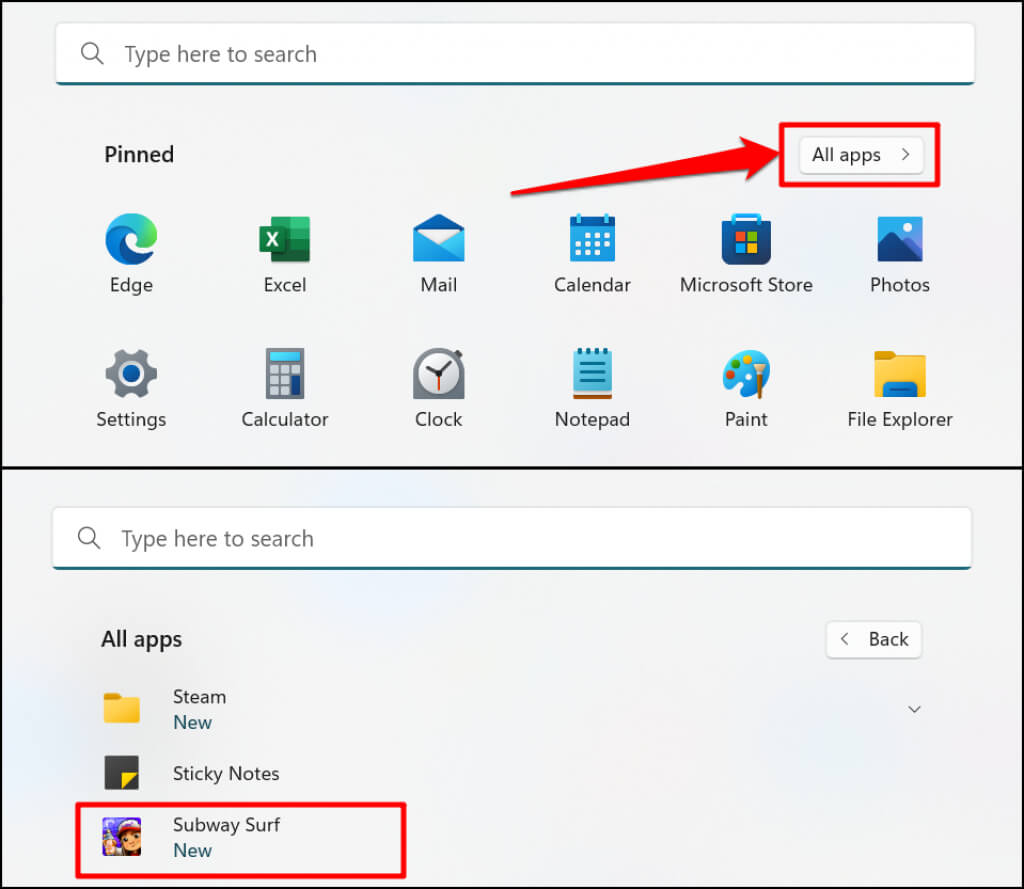Click the magnifier icon in the Pinned panel's search box

click(x=92, y=54)
